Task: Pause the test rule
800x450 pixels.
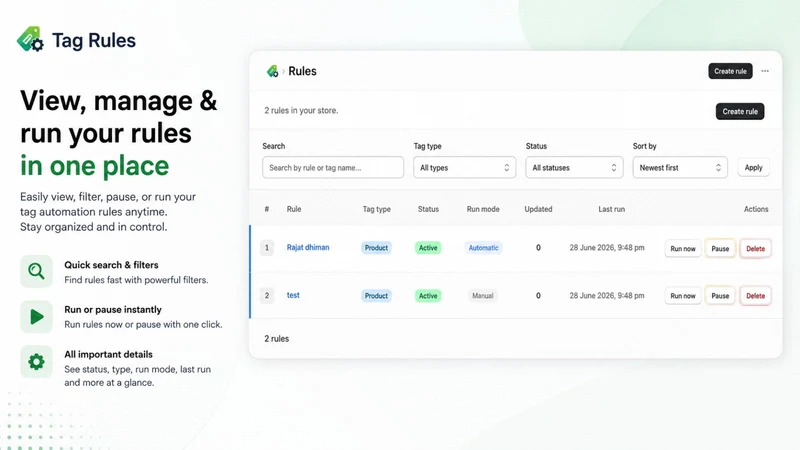Action: pyautogui.click(x=720, y=296)
